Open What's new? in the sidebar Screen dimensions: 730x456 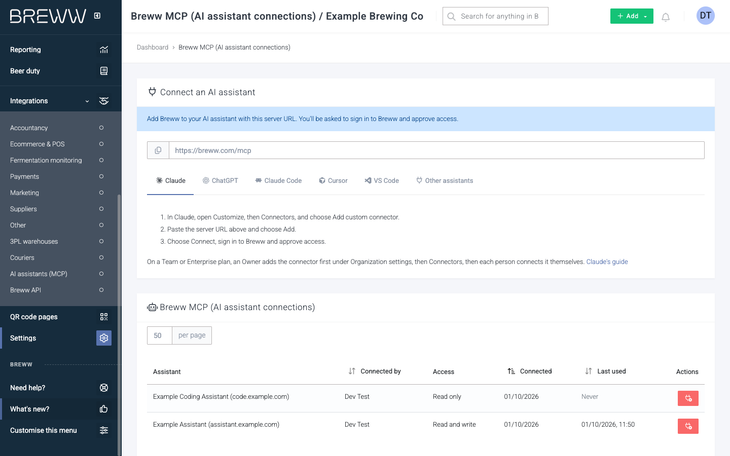(x=29, y=409)
